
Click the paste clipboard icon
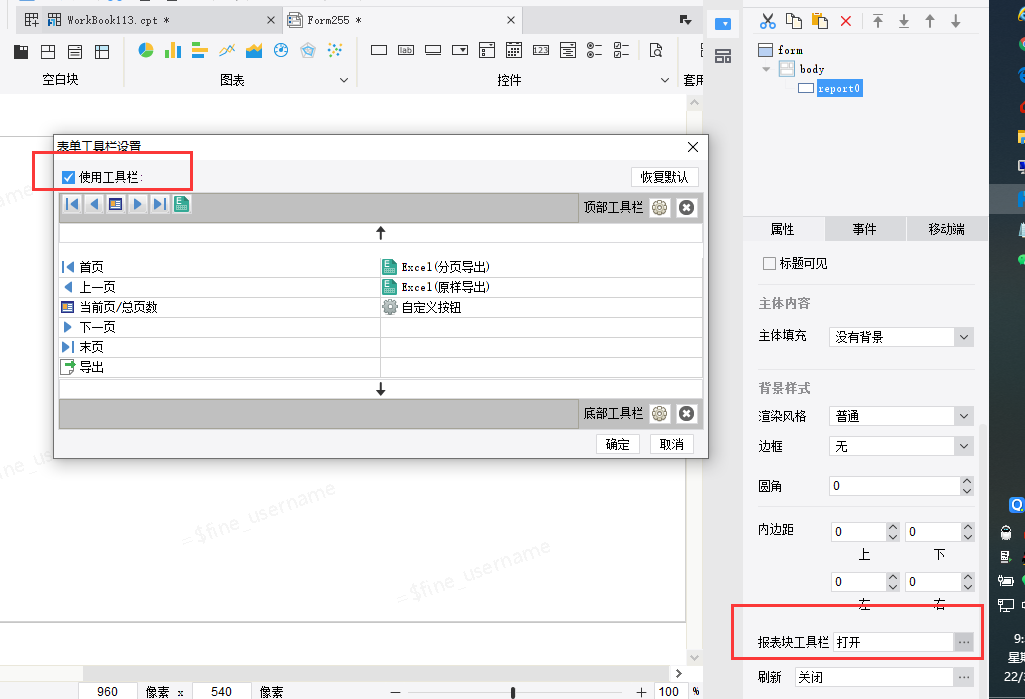pyautogui.click(x=820, y=22)
